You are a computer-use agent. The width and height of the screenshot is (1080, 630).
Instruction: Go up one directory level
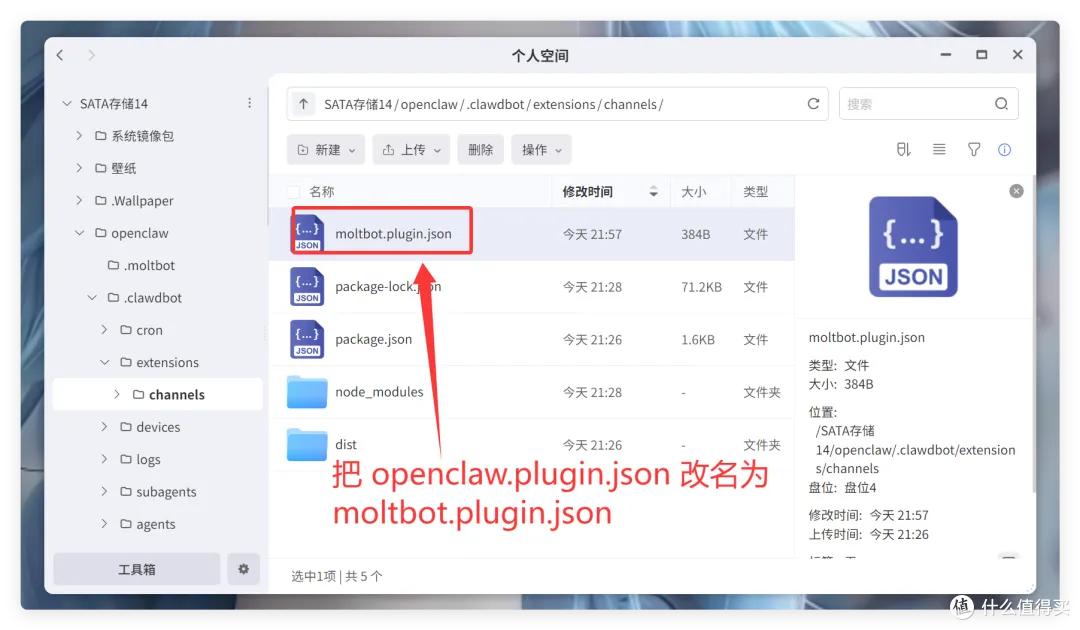[303, 104]
